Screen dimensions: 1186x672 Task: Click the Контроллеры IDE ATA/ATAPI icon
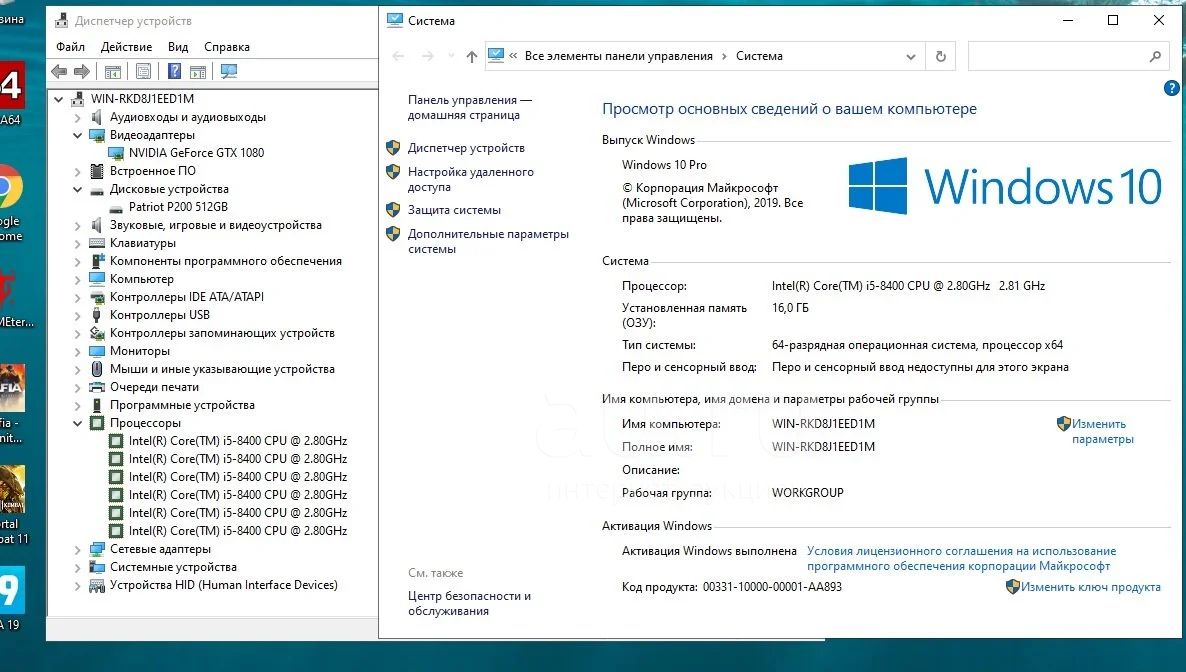97,297
